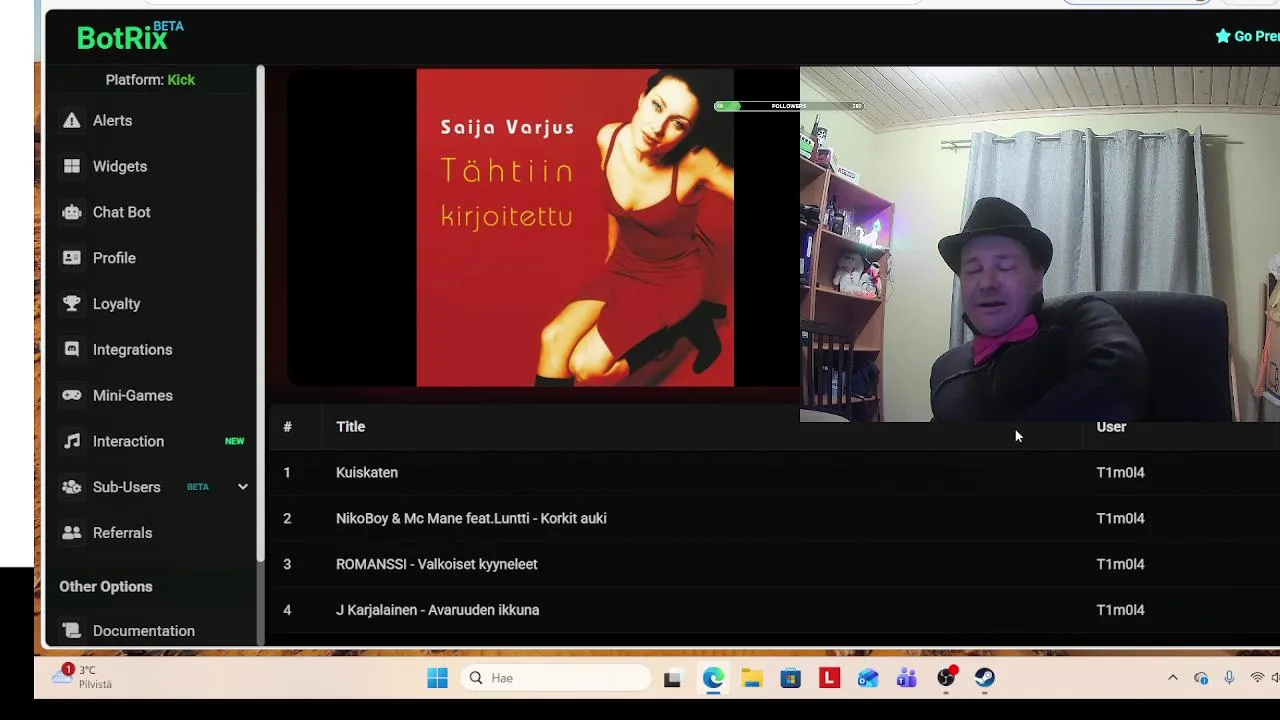Open the Alerts sidebar icon
Viewport: 1280px width, 720px height.
tap(71, 120)
